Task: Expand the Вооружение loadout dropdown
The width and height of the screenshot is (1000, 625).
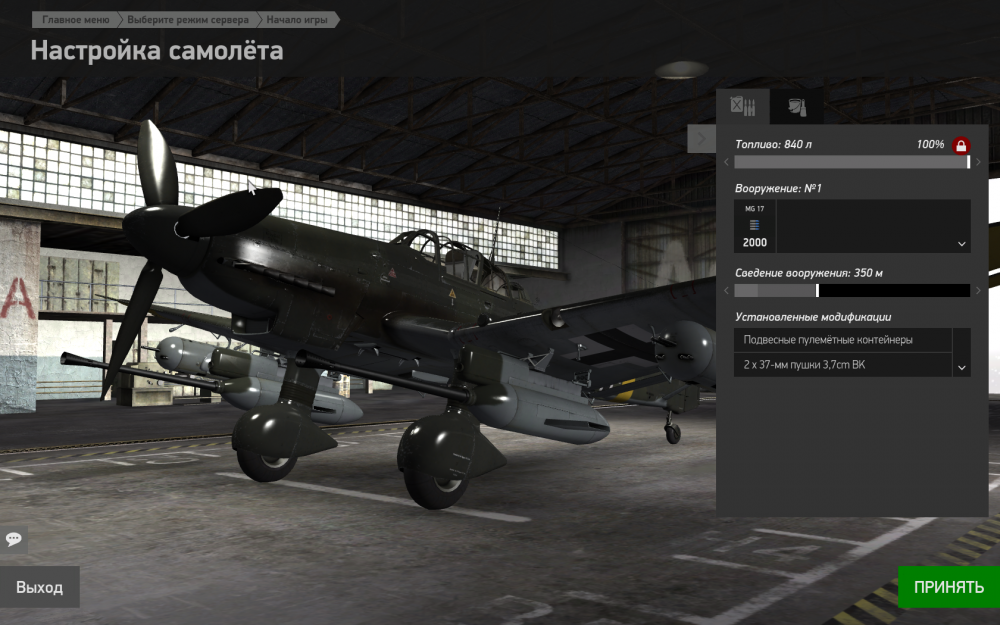Action: pyautogui.click(x=962, y=244)
